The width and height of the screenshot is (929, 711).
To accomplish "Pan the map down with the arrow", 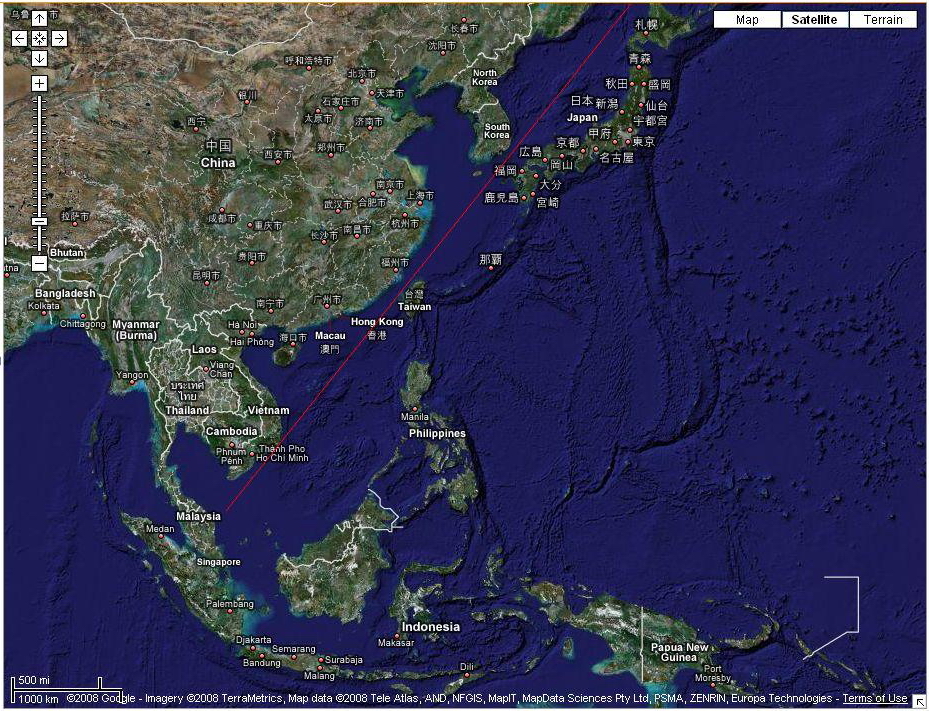I will [39, 58].
